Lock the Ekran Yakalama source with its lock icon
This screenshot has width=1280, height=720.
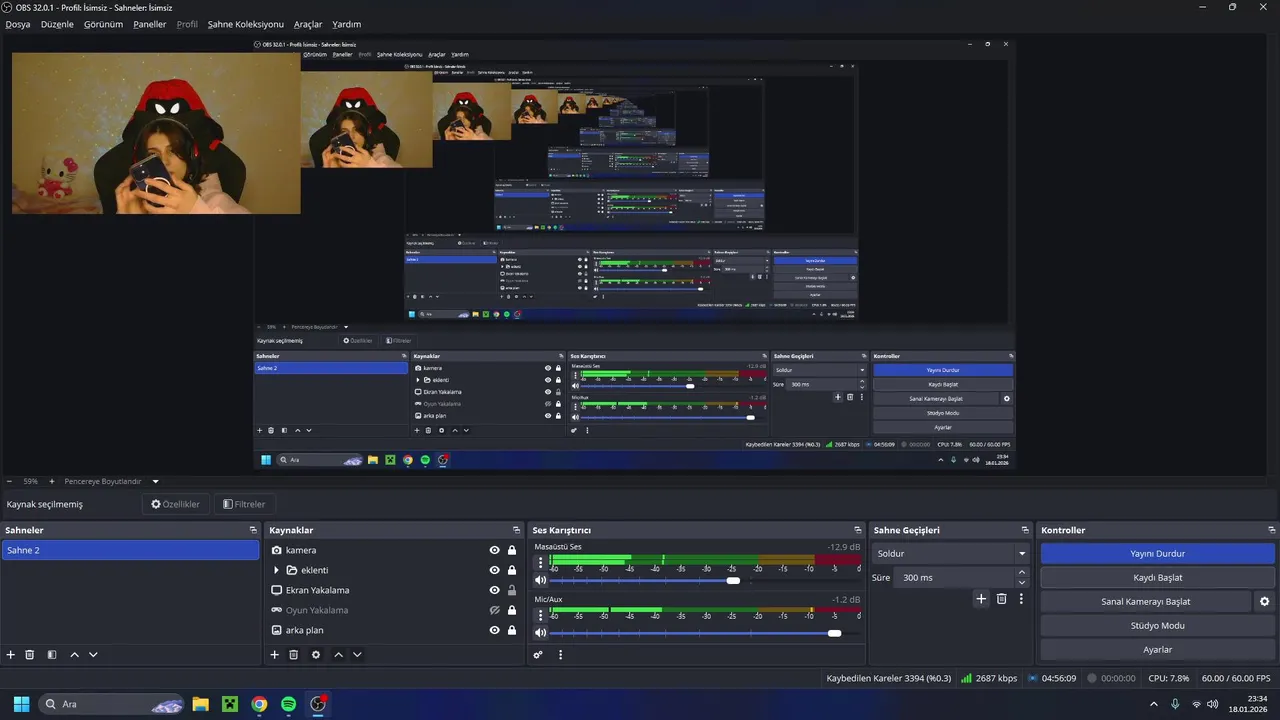(x=512, y=590)
